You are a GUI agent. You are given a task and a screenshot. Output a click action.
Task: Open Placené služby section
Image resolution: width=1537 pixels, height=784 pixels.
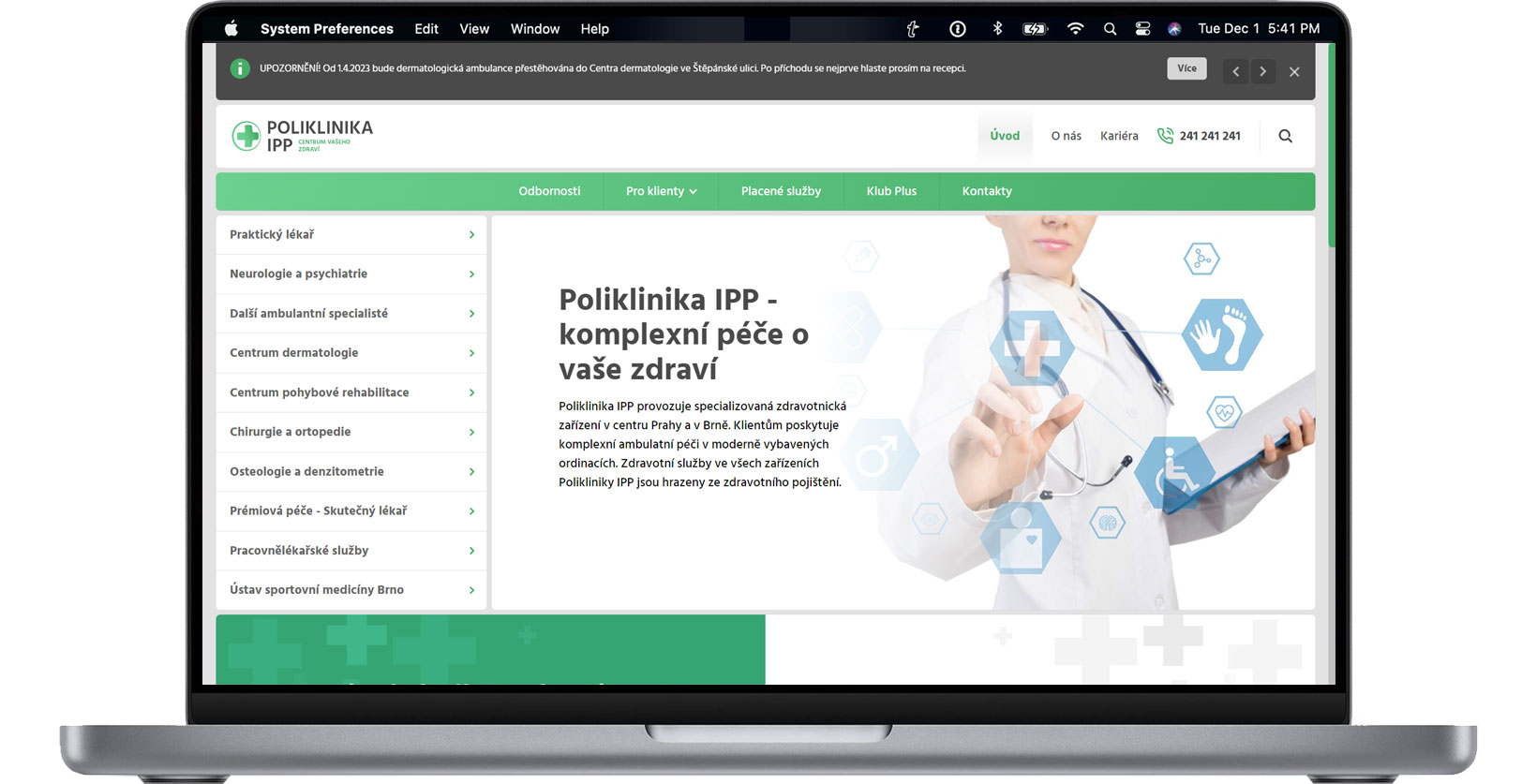(781, 191)
